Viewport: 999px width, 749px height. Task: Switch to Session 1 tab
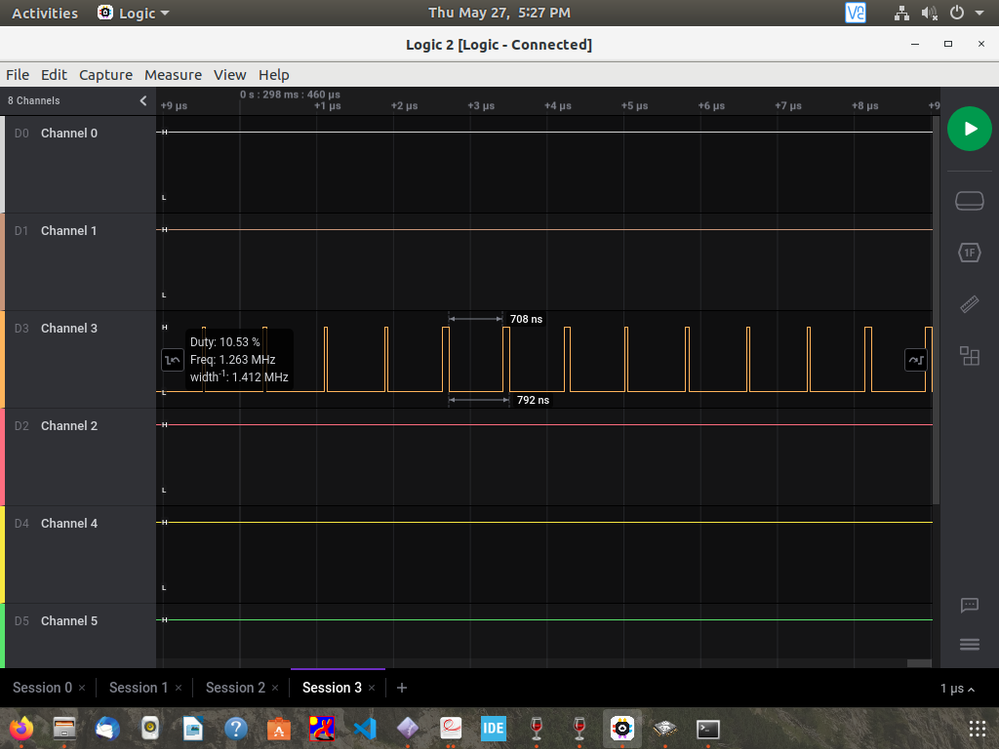(x=138, y=688)
